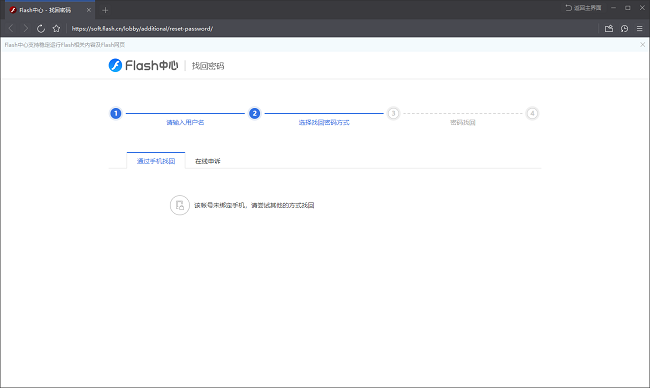Close the Flash中心 browser tab
This screenshot has height=388, width=650.
point(88,10)
